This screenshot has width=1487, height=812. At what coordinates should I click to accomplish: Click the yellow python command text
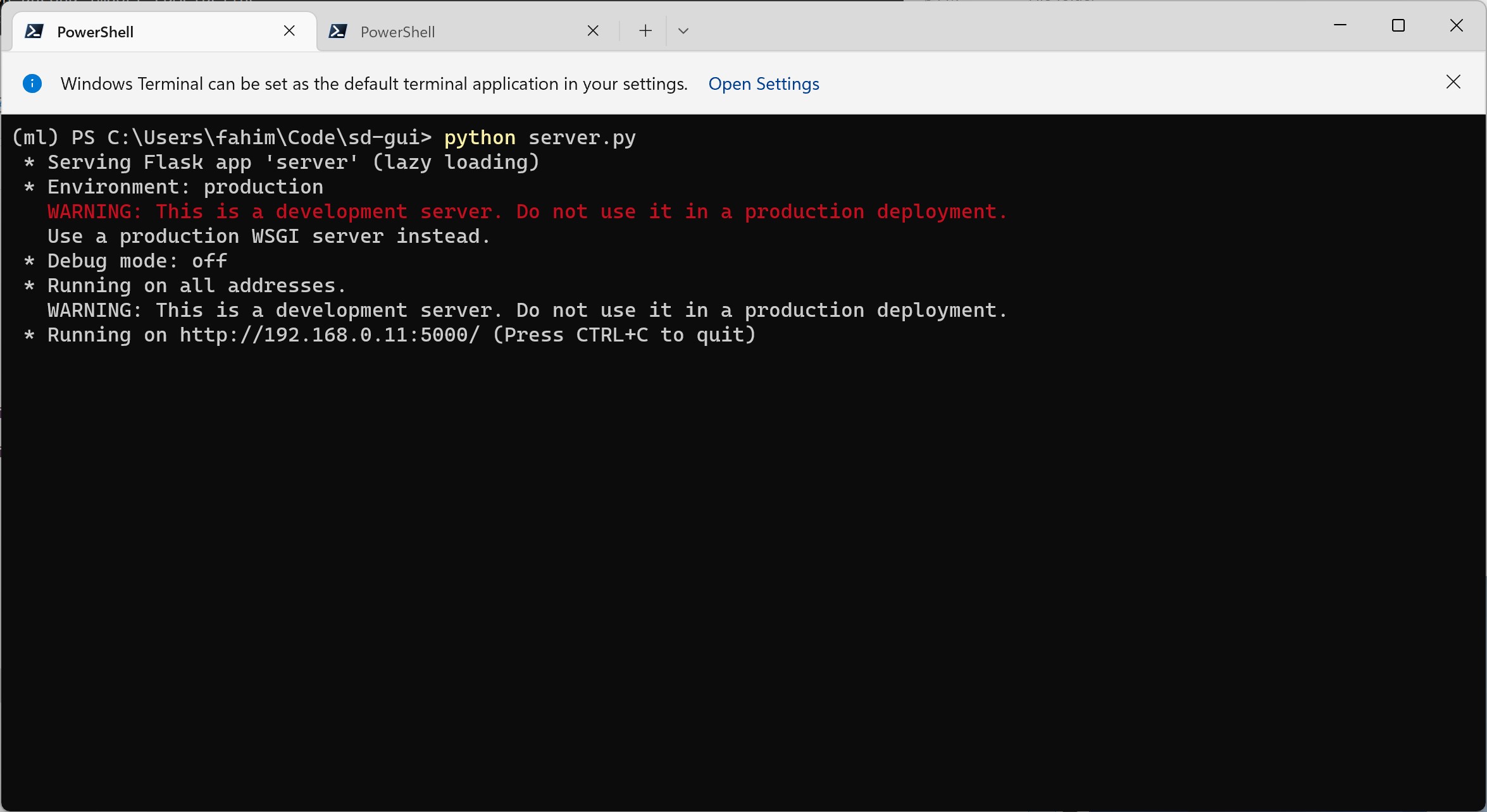(480, 138)
